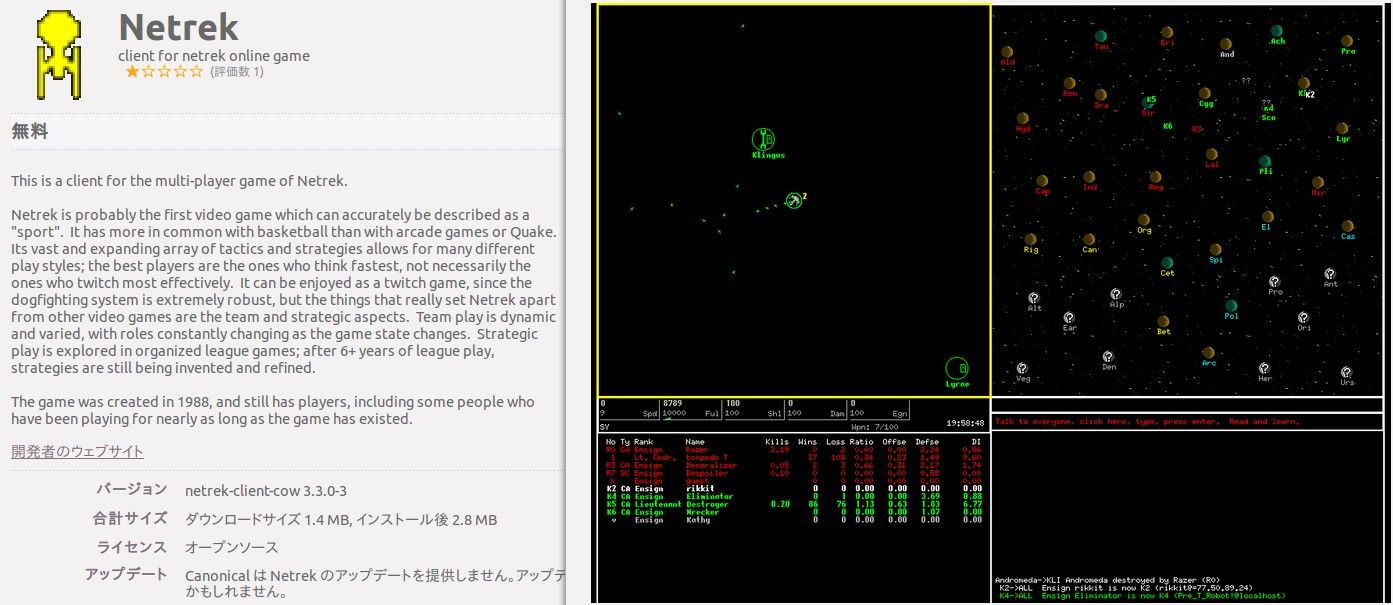1393x605 pixels.
Task: Click the rikkit row in the player list
Action: [x=793, y=489]
